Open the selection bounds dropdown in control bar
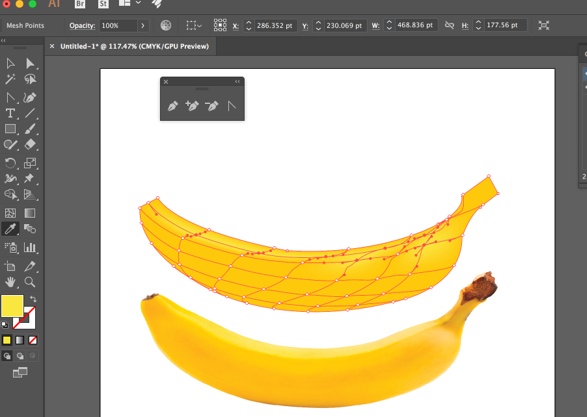Screen dimensions: 587x417 click(194, 25)
